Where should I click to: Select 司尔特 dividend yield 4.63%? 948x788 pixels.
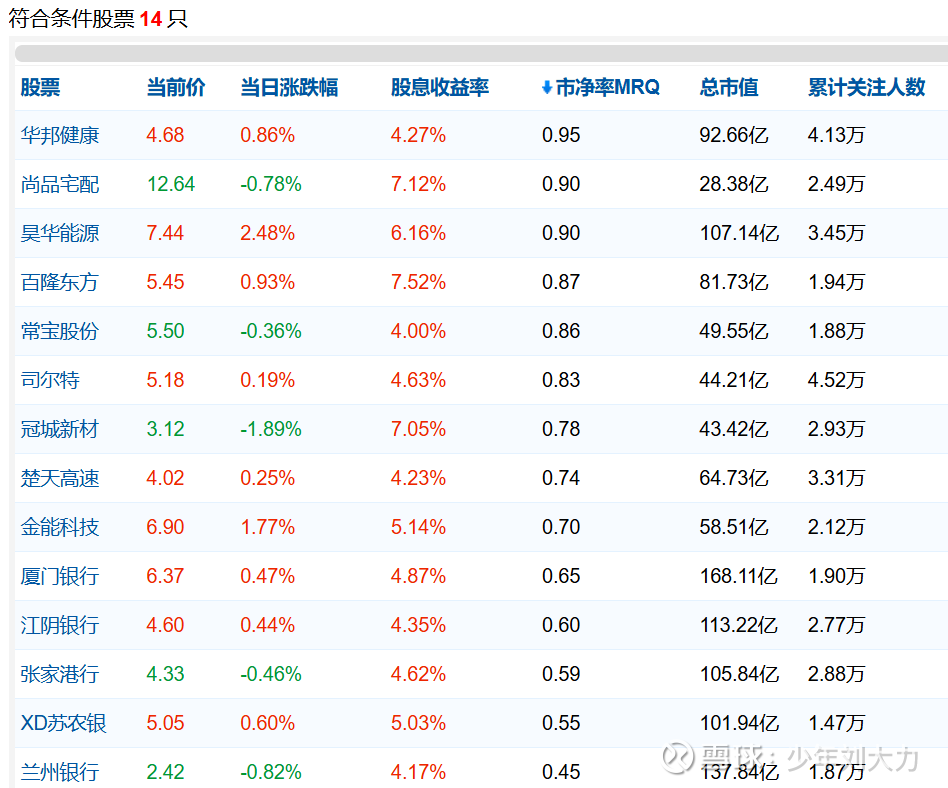pyautogui.click(x=418, y=380)
